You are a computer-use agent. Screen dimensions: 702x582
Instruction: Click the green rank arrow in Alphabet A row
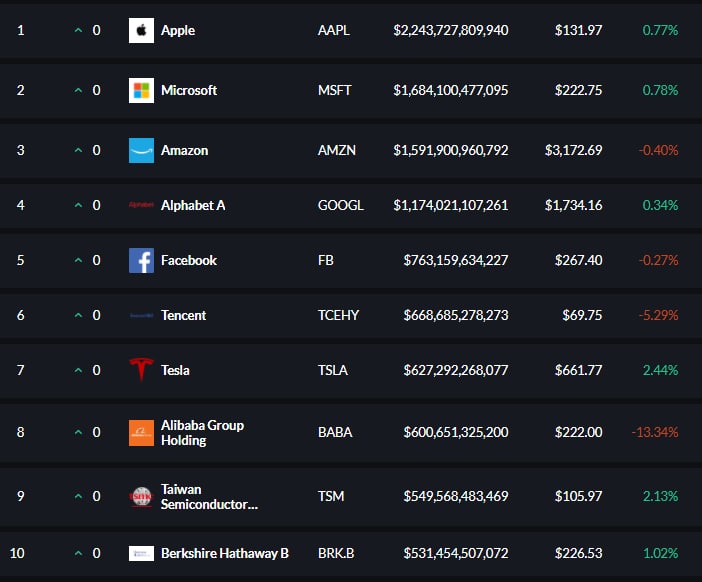point(78,205)
